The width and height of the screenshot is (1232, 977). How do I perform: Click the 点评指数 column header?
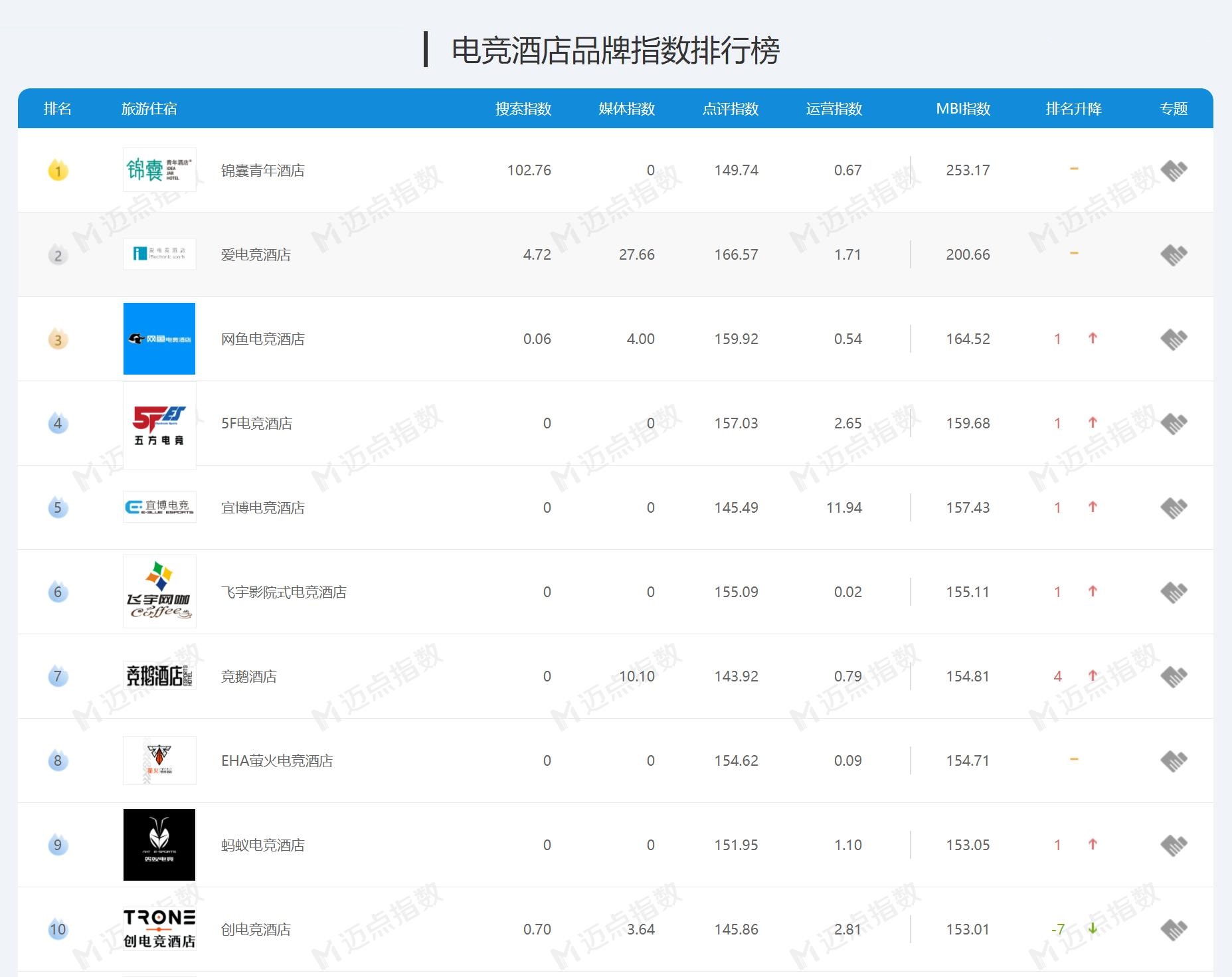pyautogui.click(x=731, y=109)
